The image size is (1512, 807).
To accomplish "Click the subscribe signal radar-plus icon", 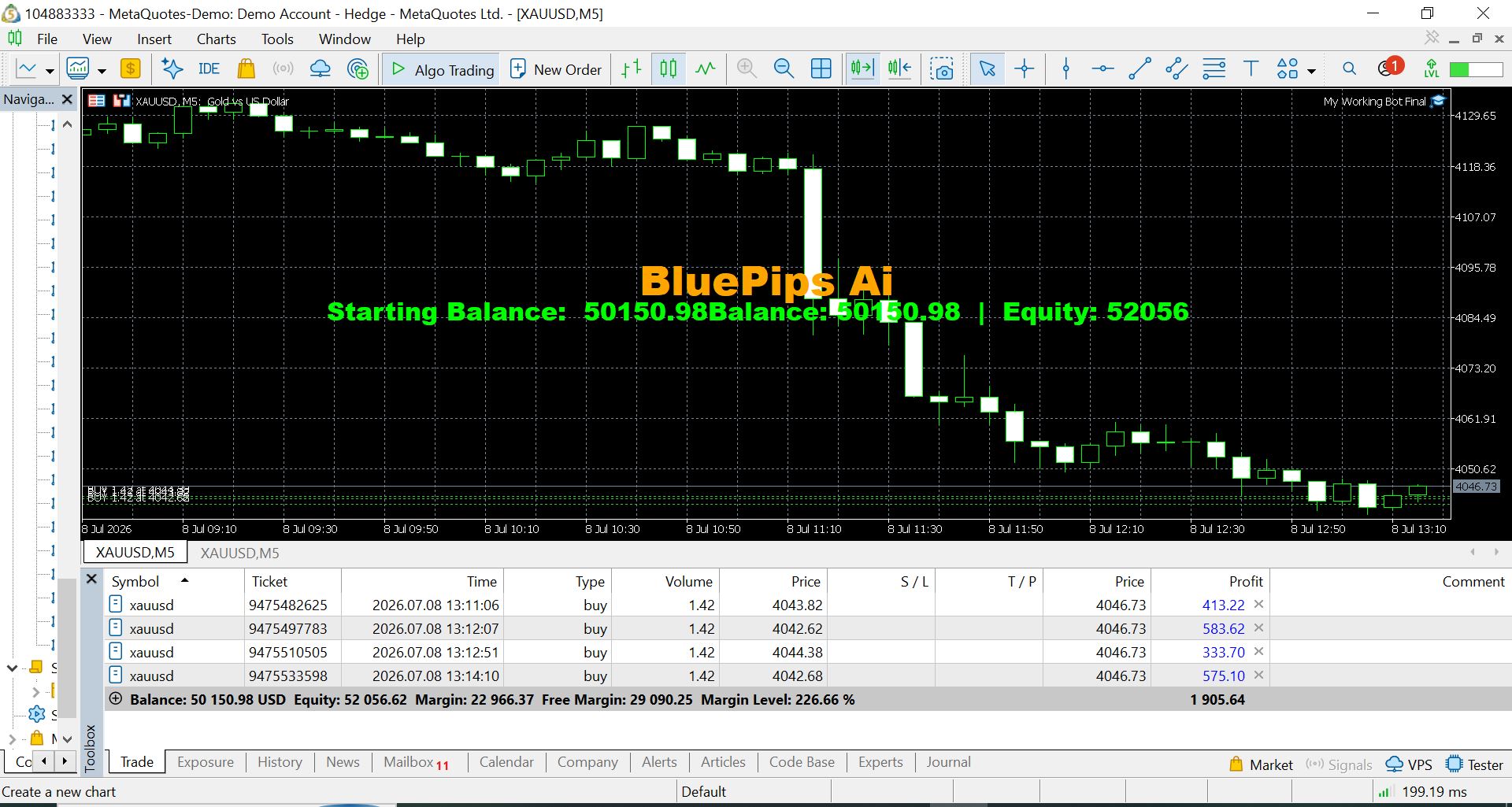I will (x=358, y=69).
